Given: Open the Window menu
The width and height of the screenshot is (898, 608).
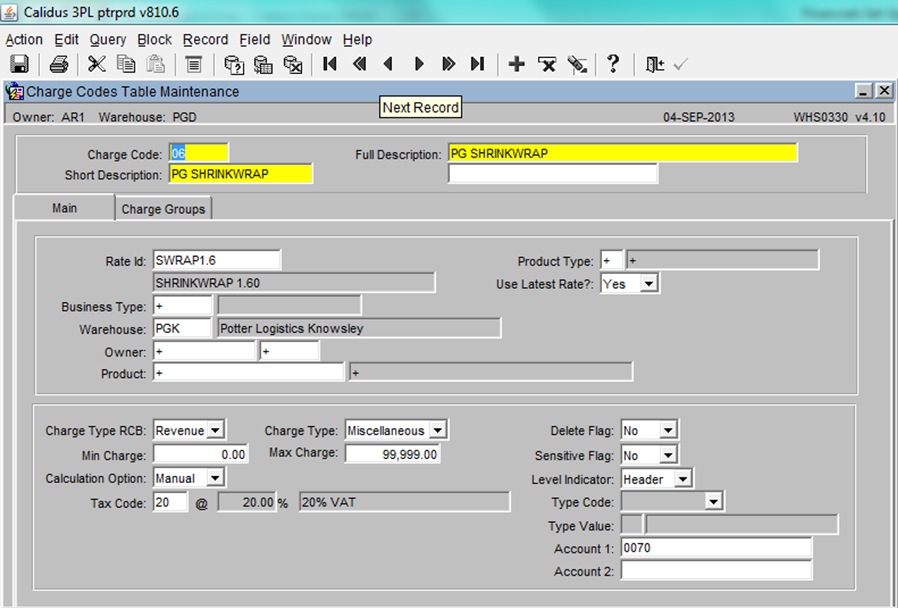Looking at the screenshot, I should [306, 40].
